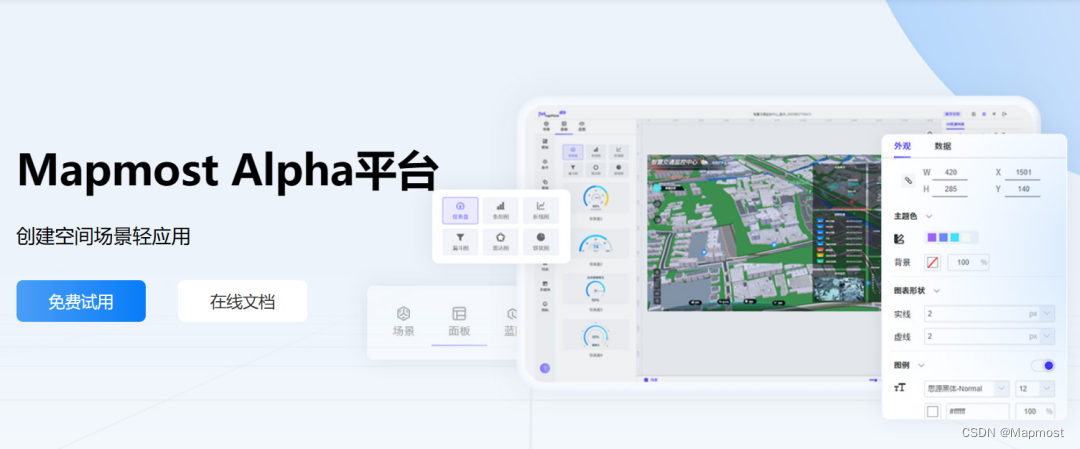Image resolution: width=1080 pixels, height=449 pixels.
Task: Open the 实线 px unit dropdown
Action: pos(1047,314)
